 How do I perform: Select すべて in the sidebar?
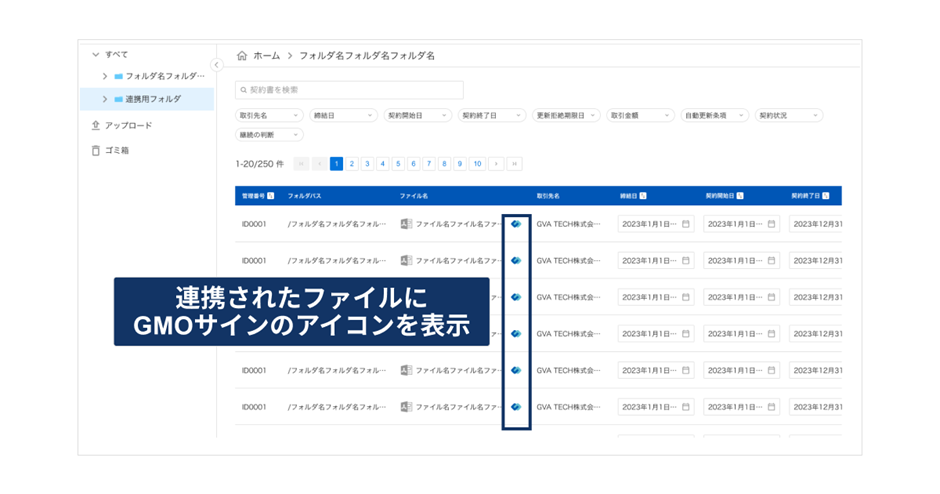pyautogui.click(x=116, y=55)
